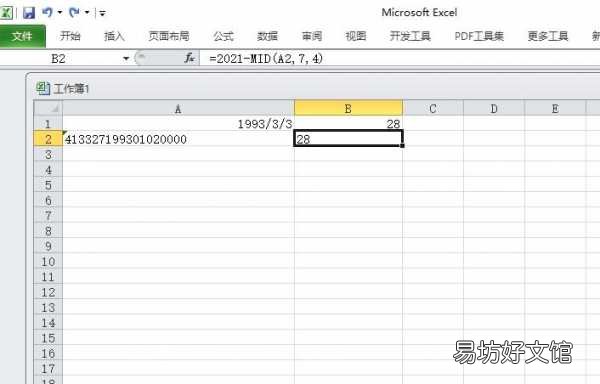Redo the last action
Image resolution: width=600 pixels, height=384 pixels.
point(74,13)
